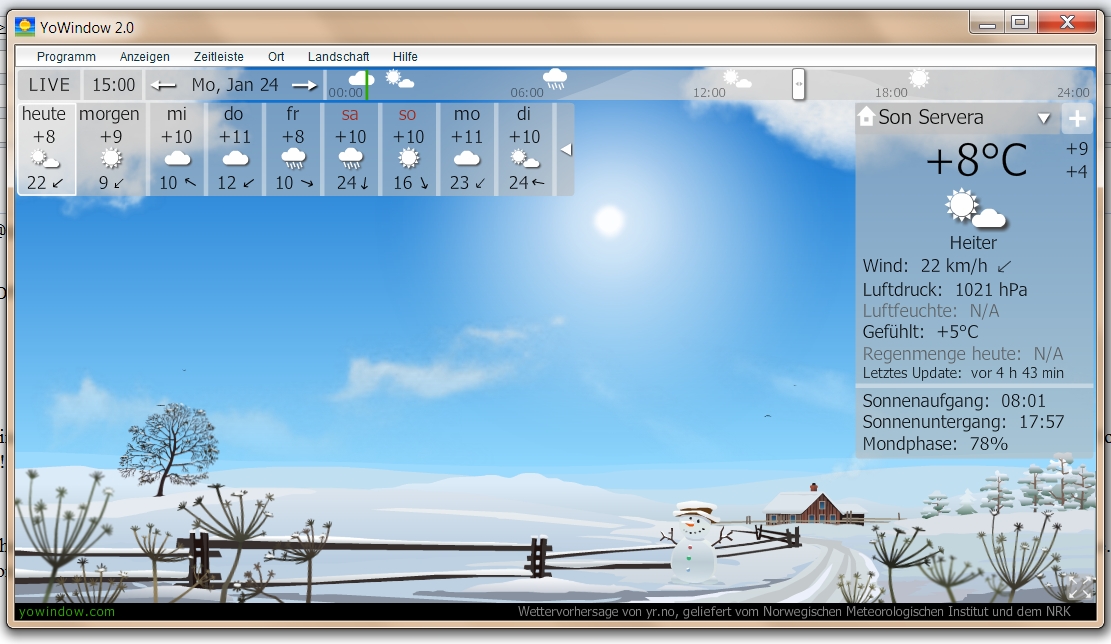1111x644 pixels.
Task: Click the Sonnenaufgang 08:01 entry
Action: (954, 401)
